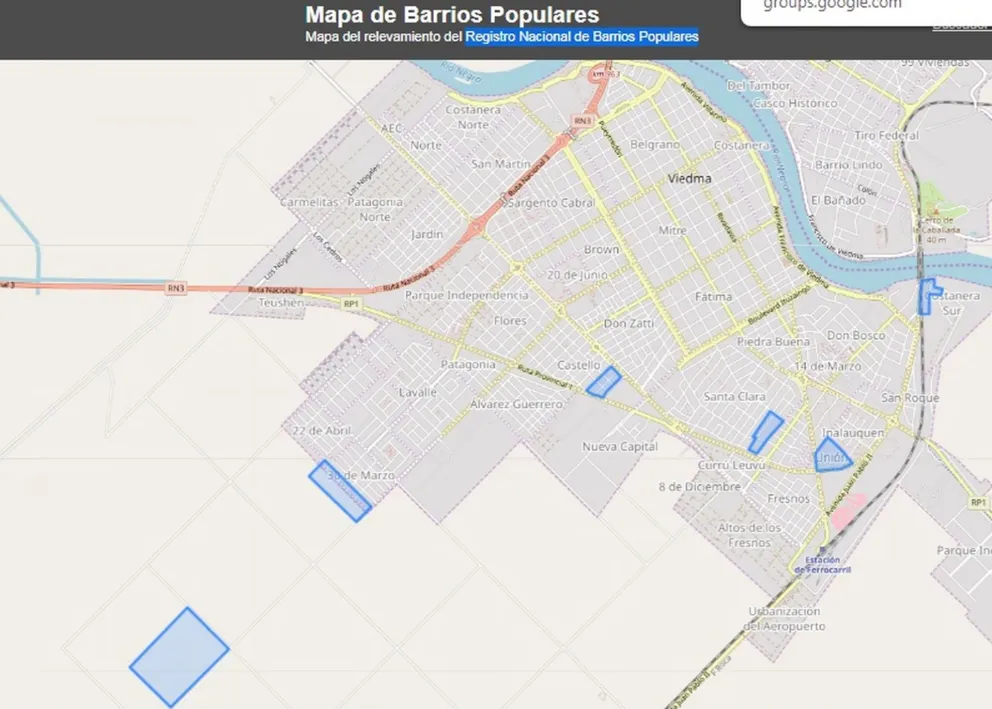This screenshot has height=709, width=992.
Task: Click the San Roque label
Action: 910,398
